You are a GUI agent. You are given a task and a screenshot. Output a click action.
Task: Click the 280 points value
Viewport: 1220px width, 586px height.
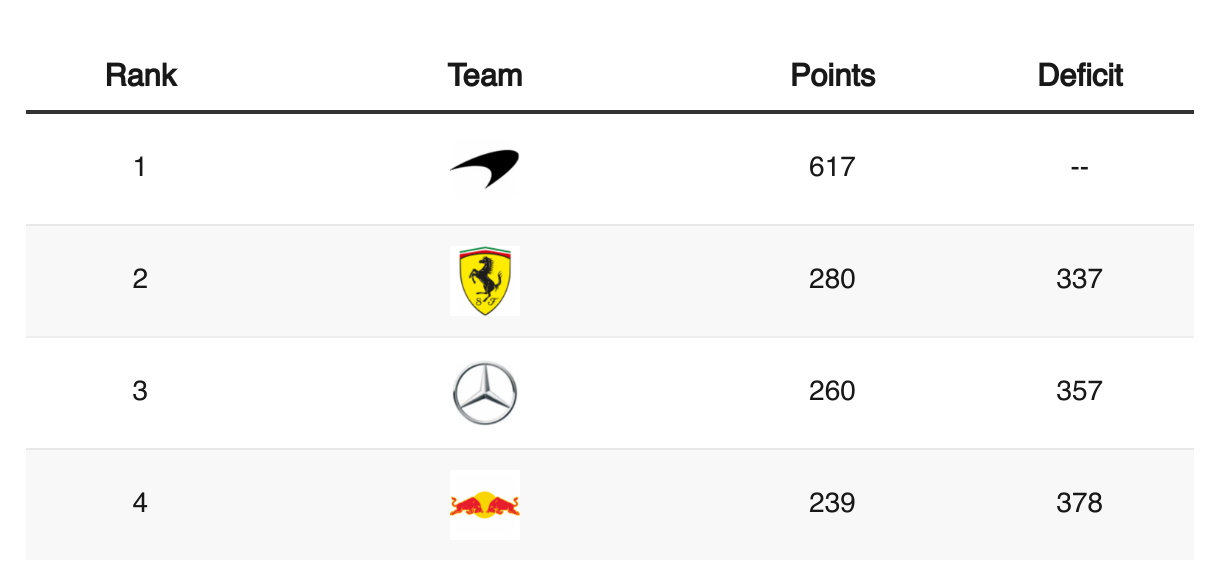[x=832, y=278]
